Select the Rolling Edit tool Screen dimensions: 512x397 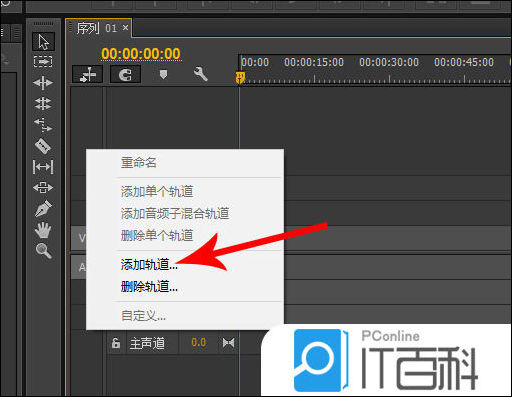(43, 104)
